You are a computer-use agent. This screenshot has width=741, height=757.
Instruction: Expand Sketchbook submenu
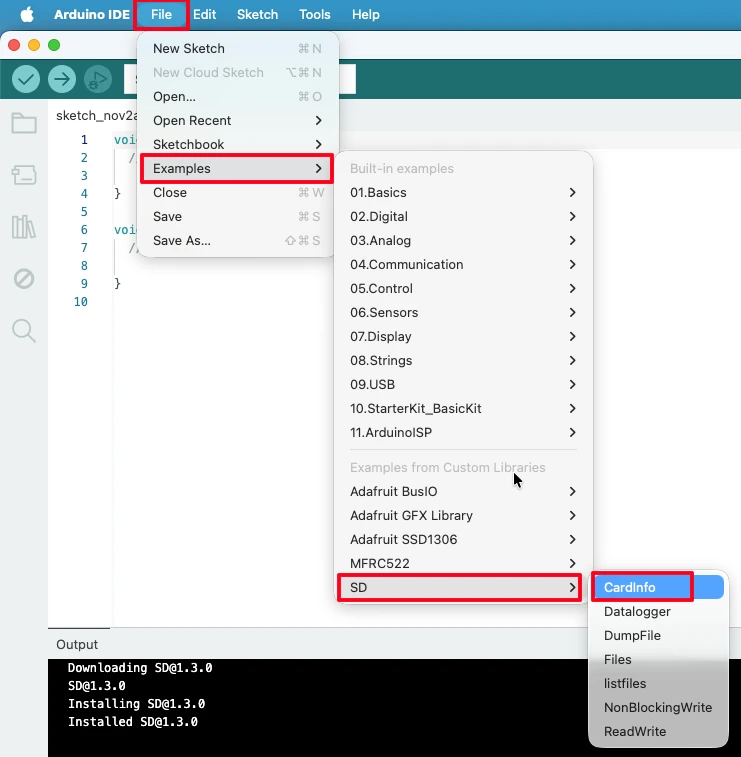[x=237, y=144]
